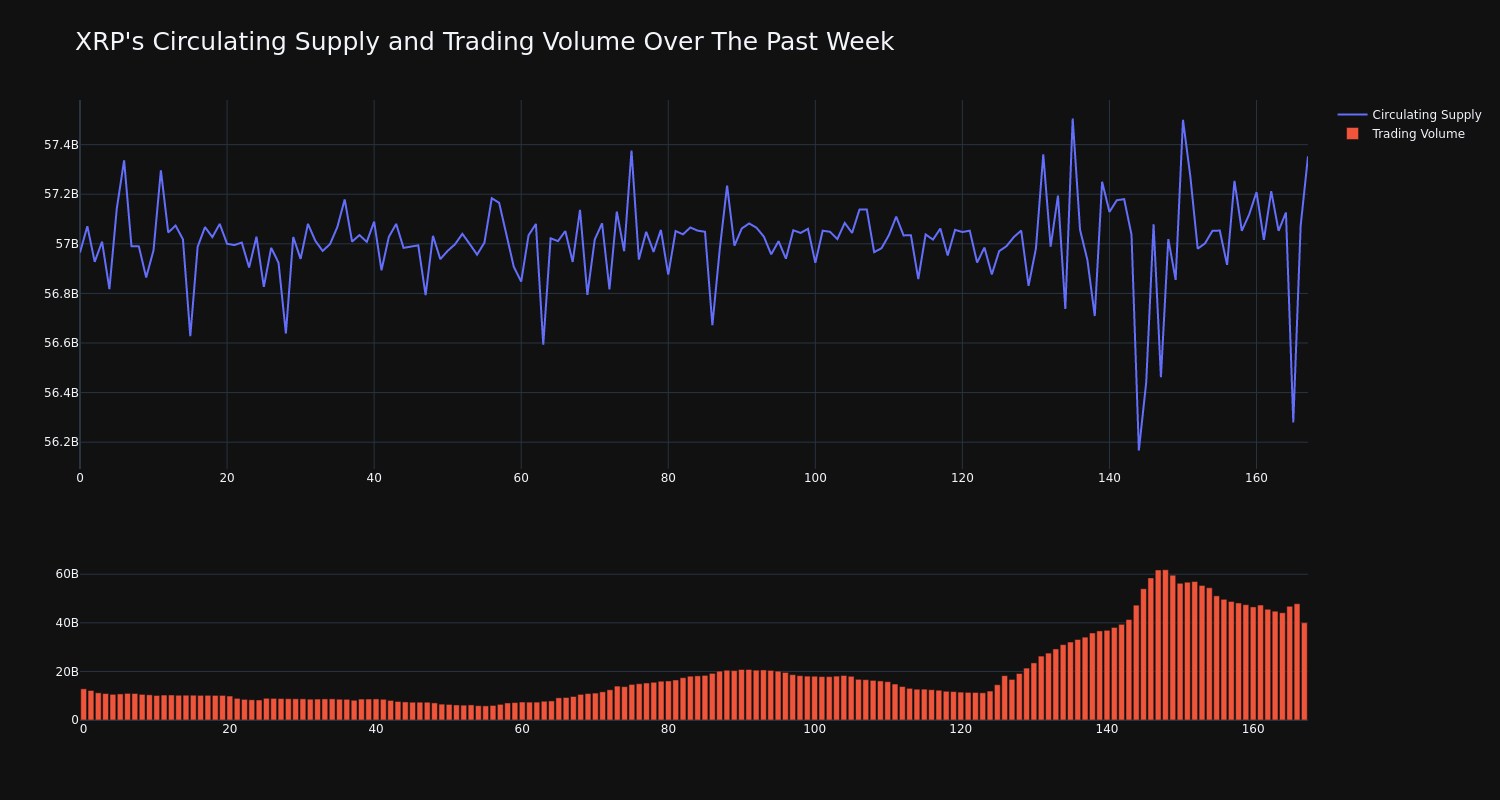Click x-axis tick 80 under supply chart
1500x800 pixels.
(668, 478)
